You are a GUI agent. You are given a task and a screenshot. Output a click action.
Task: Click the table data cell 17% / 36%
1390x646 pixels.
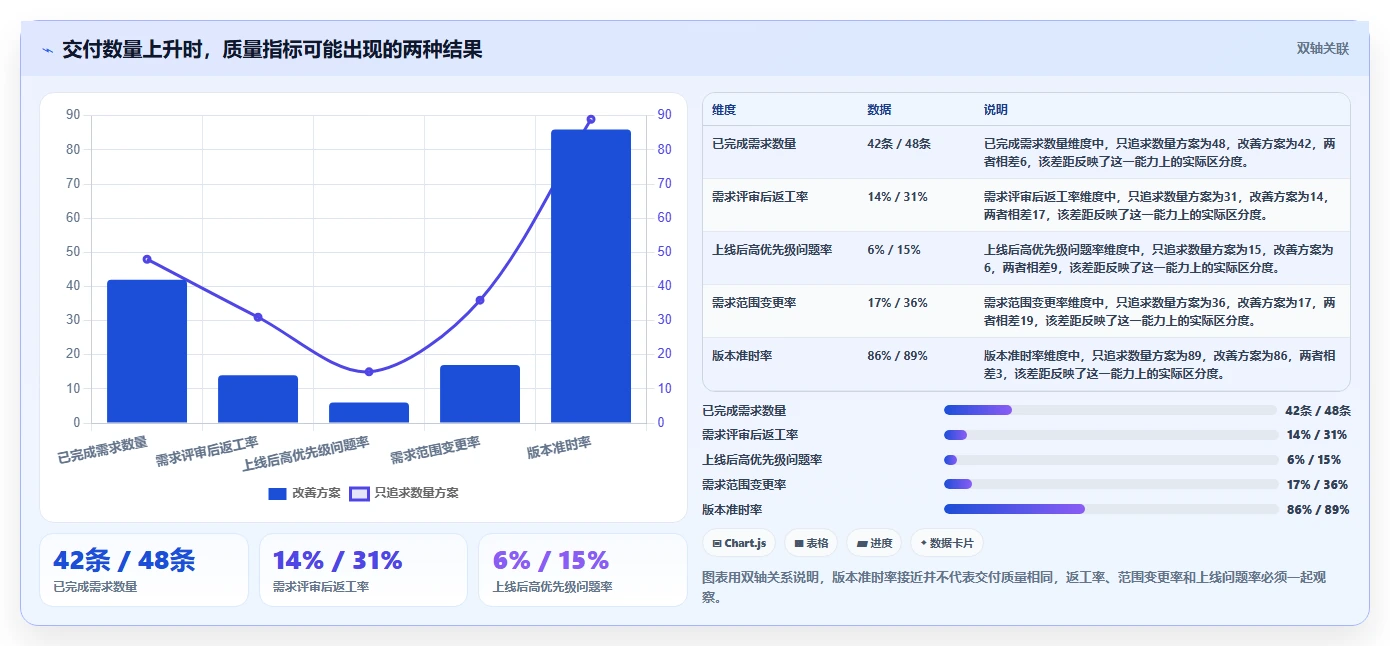pyautogui.click(x=897, y=303)
